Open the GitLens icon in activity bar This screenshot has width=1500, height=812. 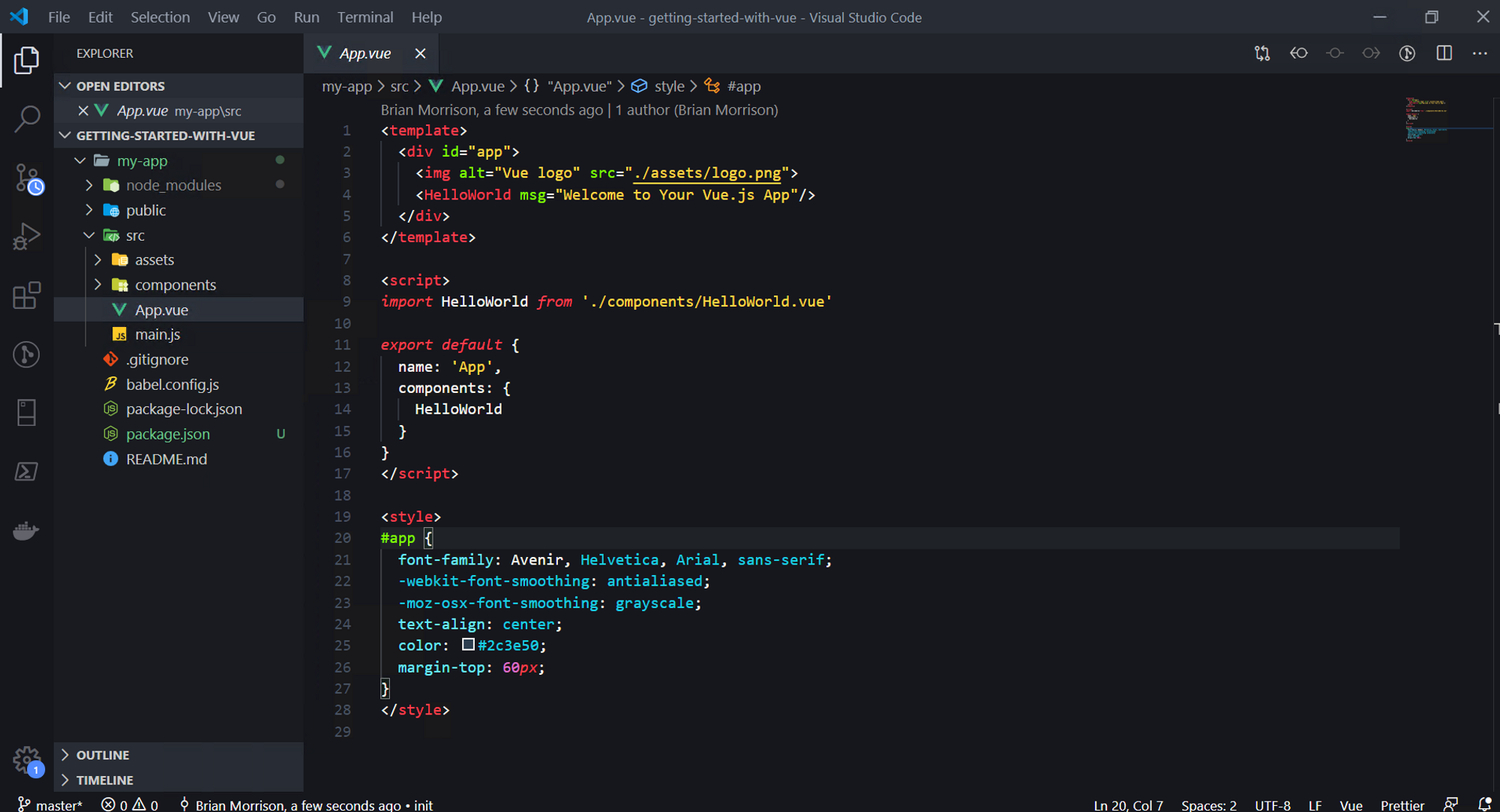26,354
